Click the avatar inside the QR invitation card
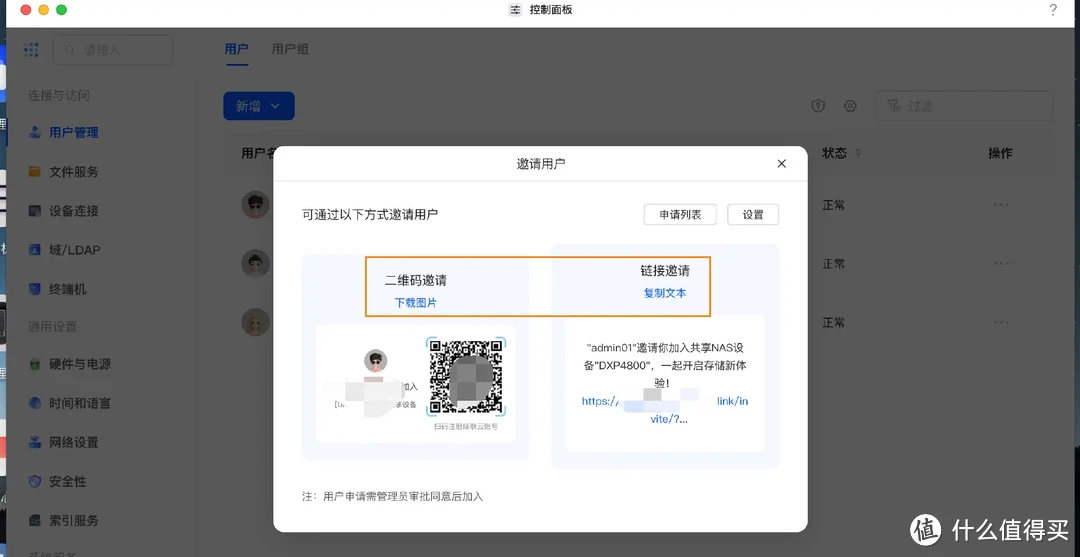This screenshot has height=557, width=1080. pos(375,361)
